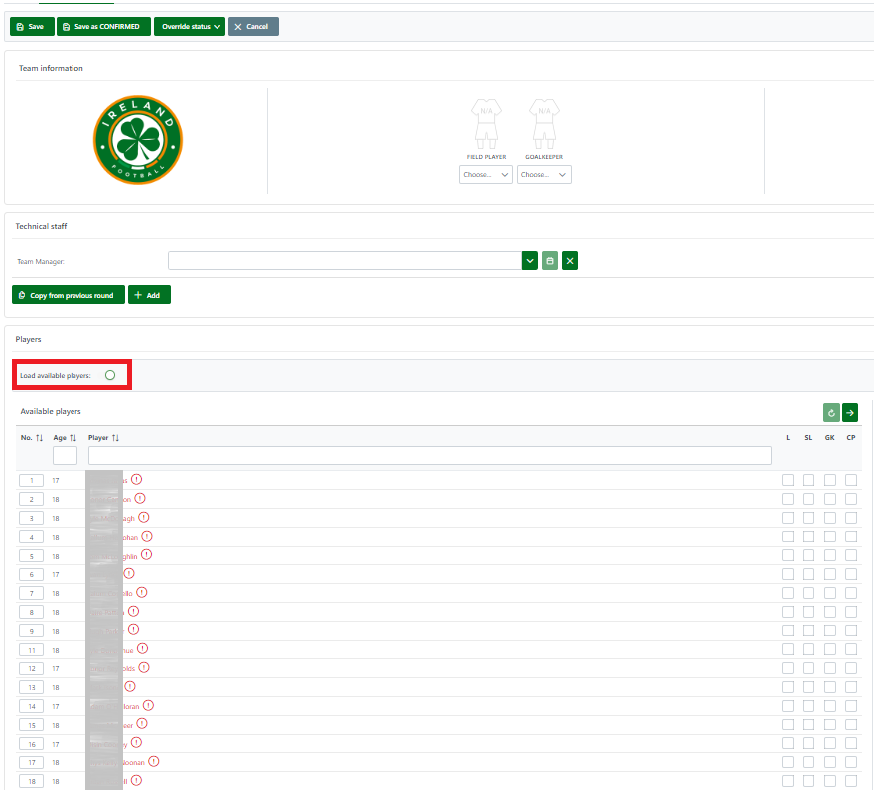874x790 pixels.
Task: Click the Goalkeeper kit icon
Action: pyautogui.click(x=543, y=124)
